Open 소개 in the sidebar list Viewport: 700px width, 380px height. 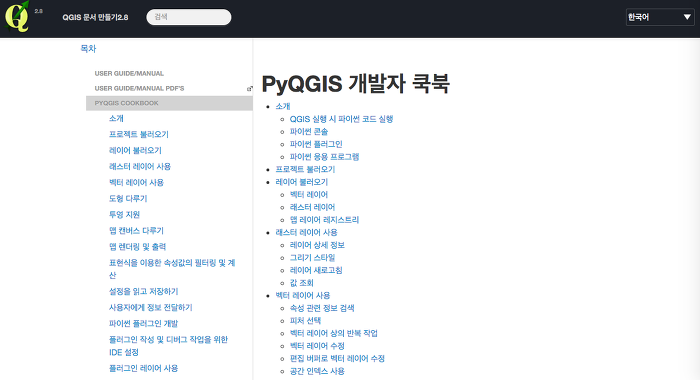click(116, 118)
